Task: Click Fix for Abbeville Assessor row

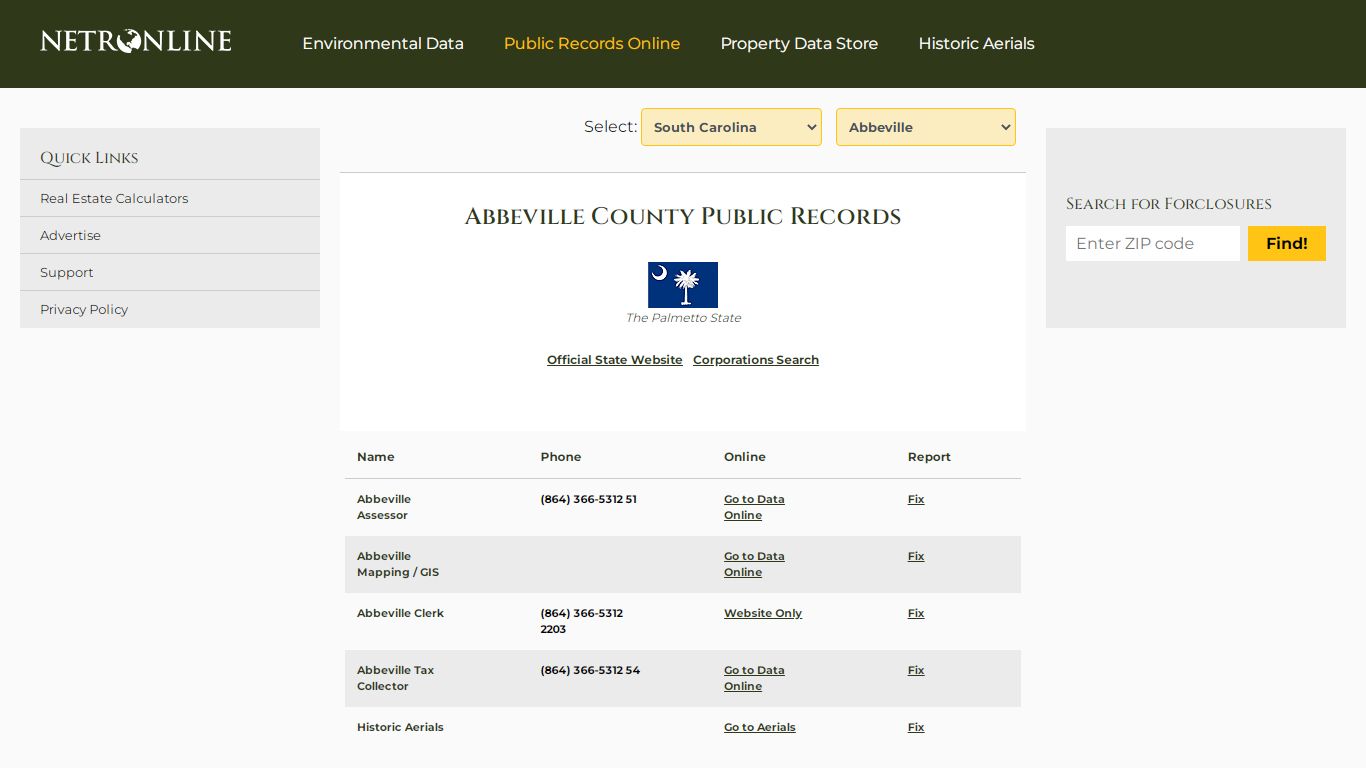Action: (916, 499)
